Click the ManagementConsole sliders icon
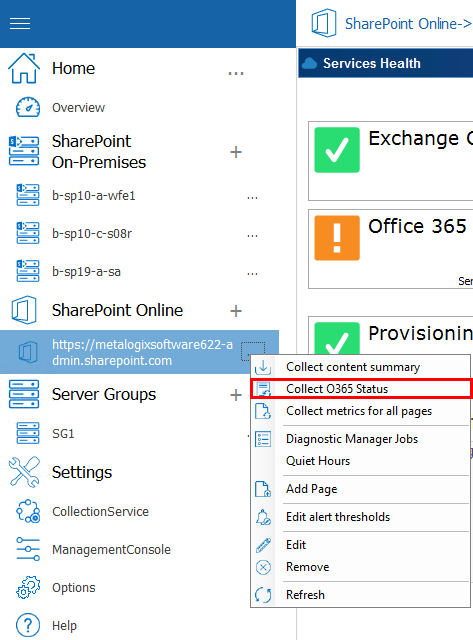 coord(28,549)
